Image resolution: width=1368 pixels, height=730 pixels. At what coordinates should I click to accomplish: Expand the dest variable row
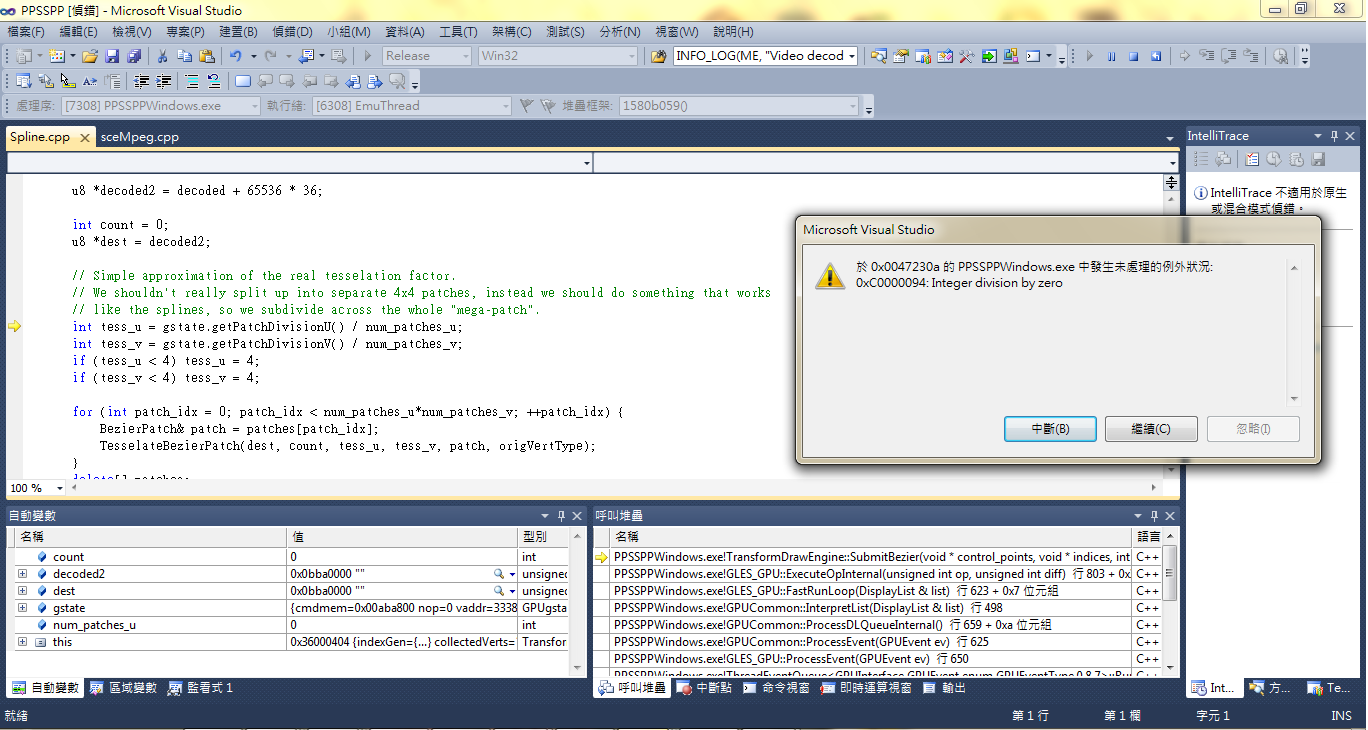click(x=22, y=591)
